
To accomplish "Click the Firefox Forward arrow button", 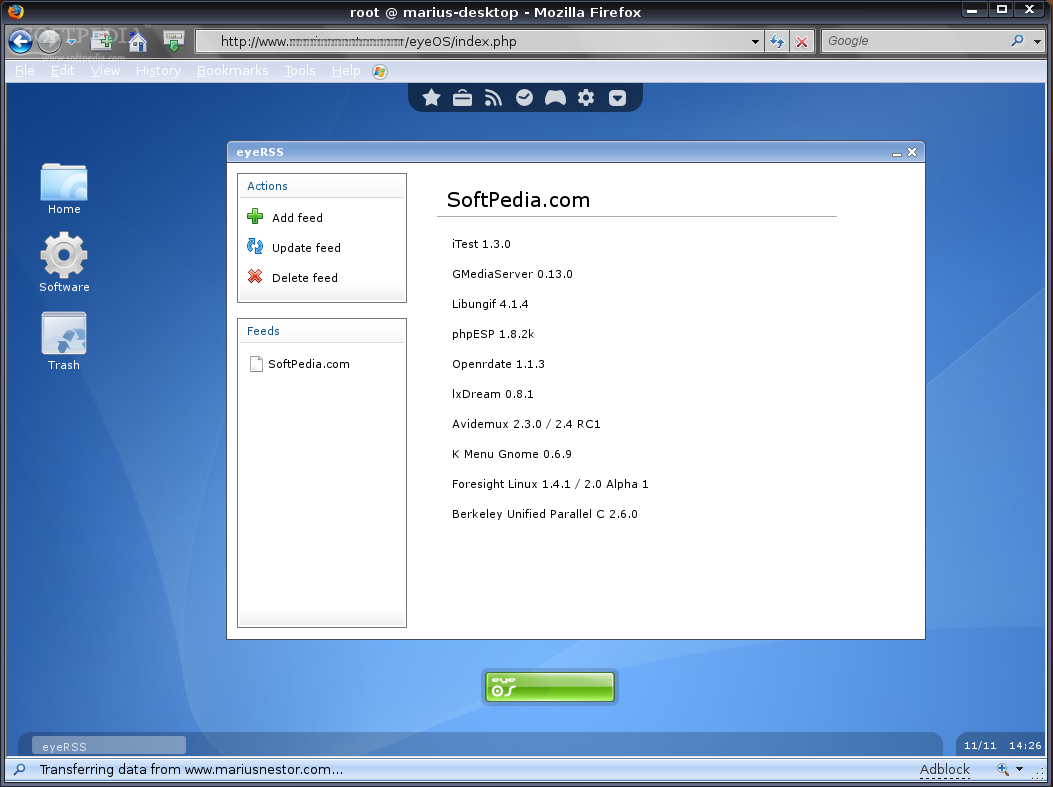I will pos(49,42).
